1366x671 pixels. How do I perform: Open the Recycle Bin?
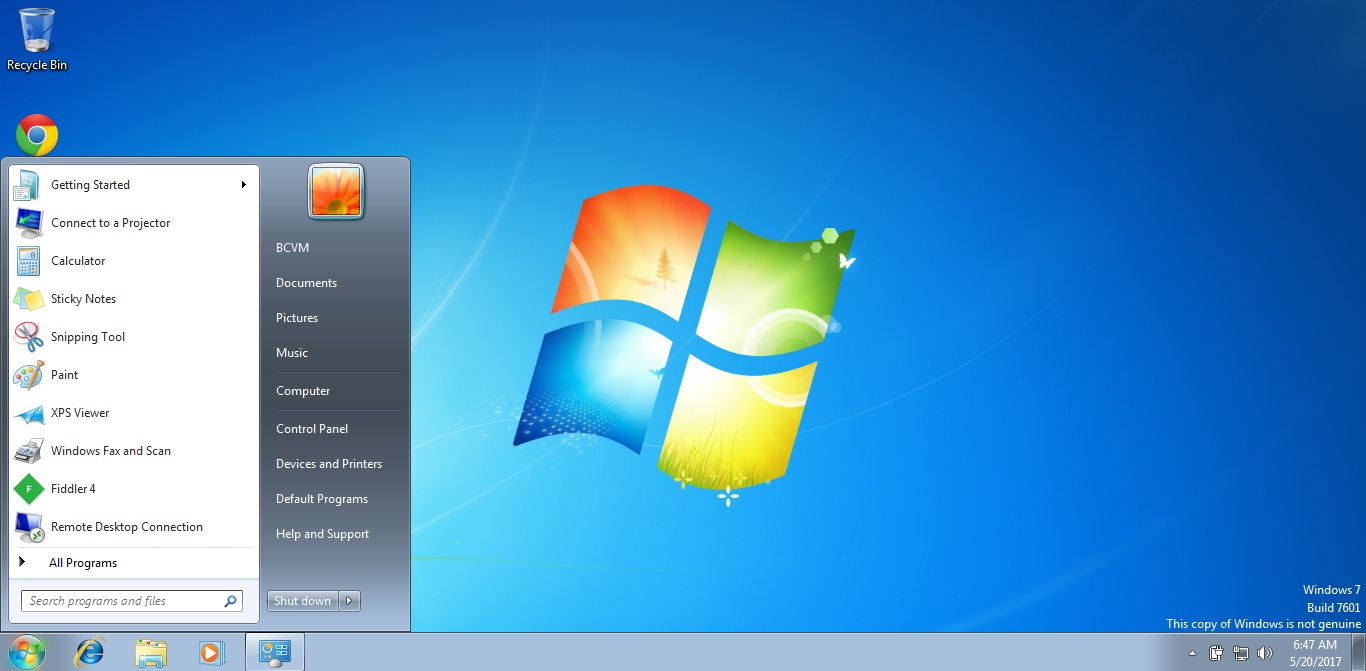coord(36,30)
